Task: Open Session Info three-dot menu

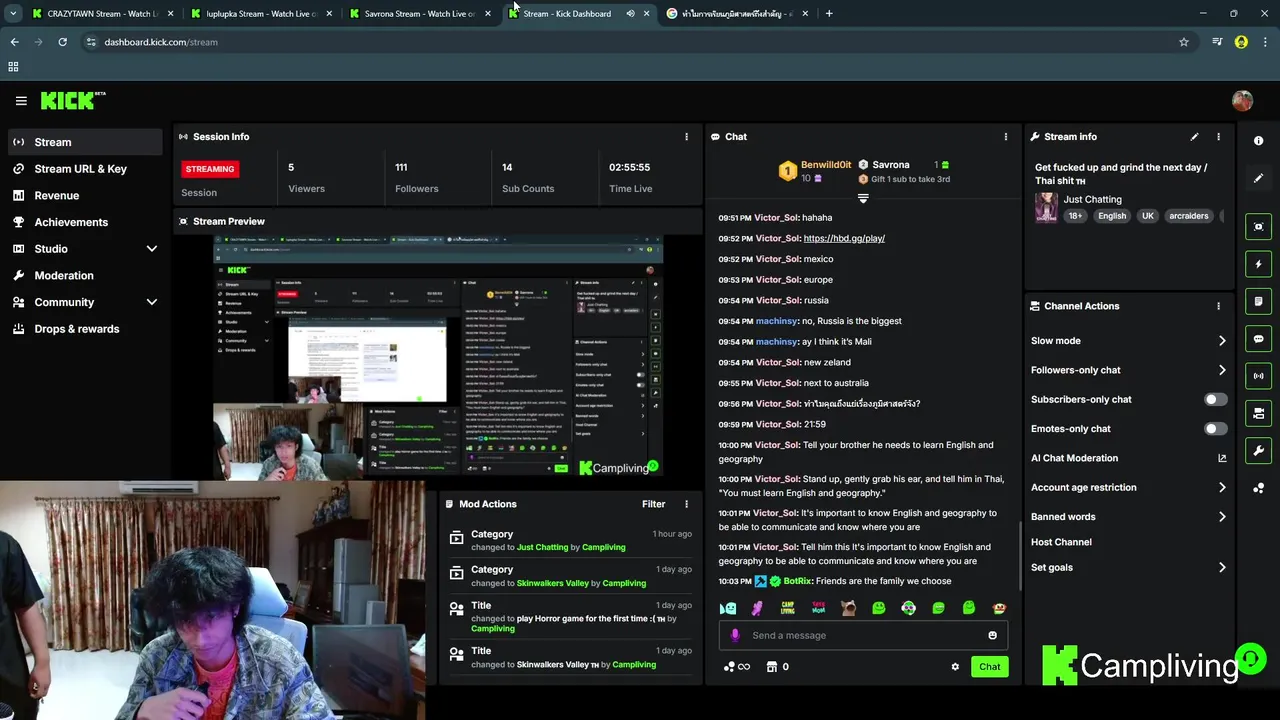Action: [686, 137]
